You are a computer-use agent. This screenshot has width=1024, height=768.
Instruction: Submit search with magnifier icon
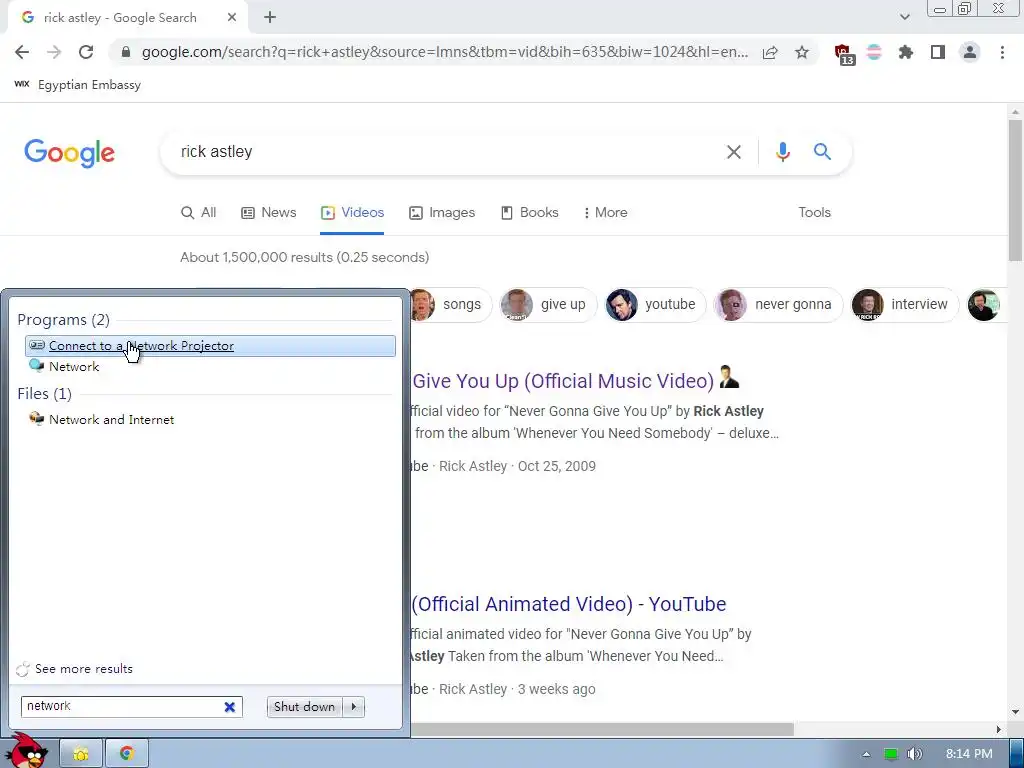point(822,152)
